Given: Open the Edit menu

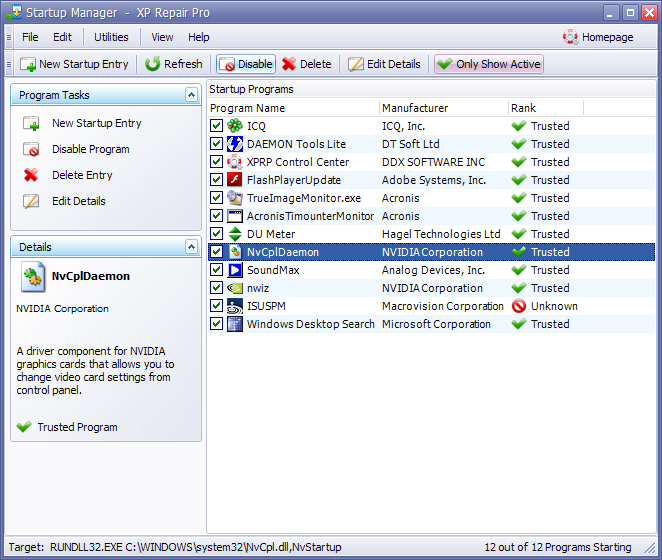Looking at the screenshot, I should click(x=62, y=37).
